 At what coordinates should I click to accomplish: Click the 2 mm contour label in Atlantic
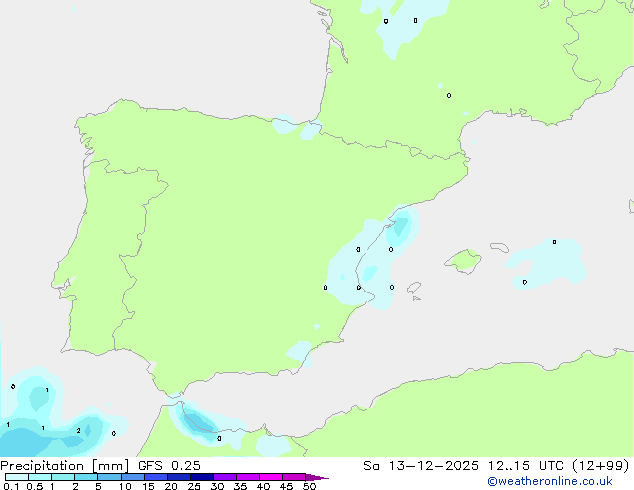(78, 431)
